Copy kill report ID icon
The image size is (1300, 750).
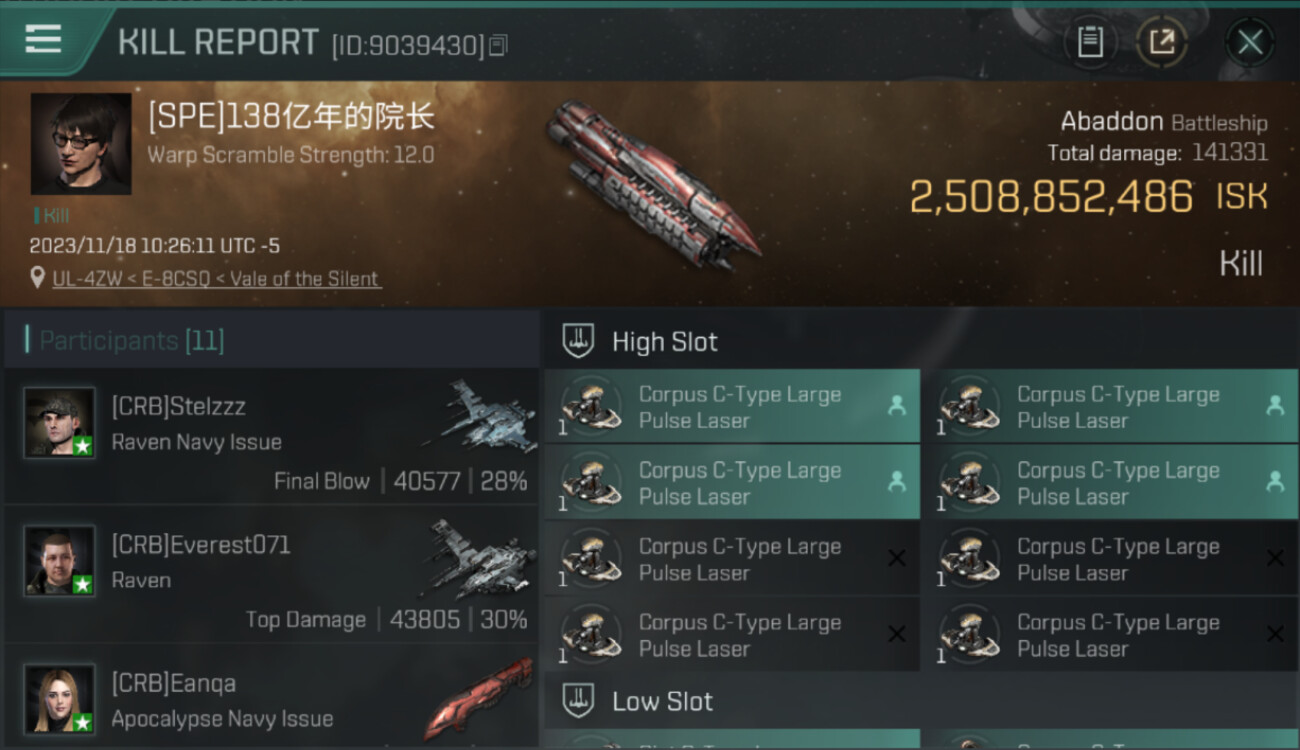499,45
